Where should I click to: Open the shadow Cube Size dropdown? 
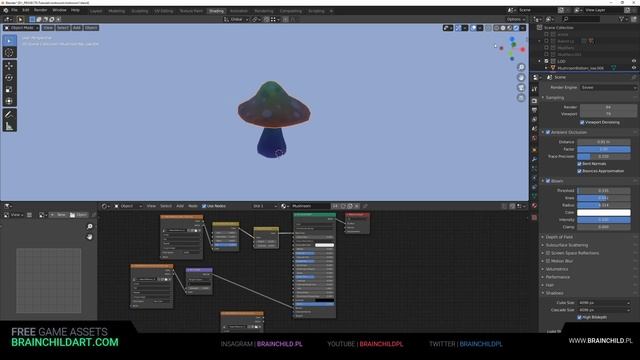(x=604, y=303)
